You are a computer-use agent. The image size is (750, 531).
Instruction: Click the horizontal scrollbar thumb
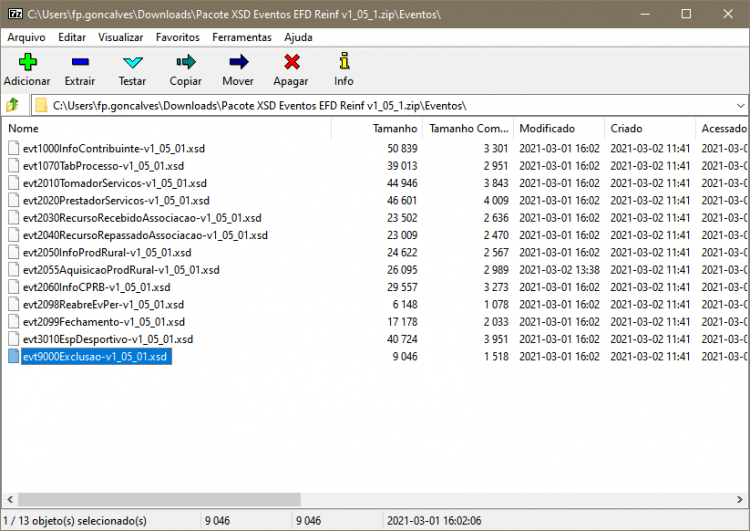tap(159, 499)
